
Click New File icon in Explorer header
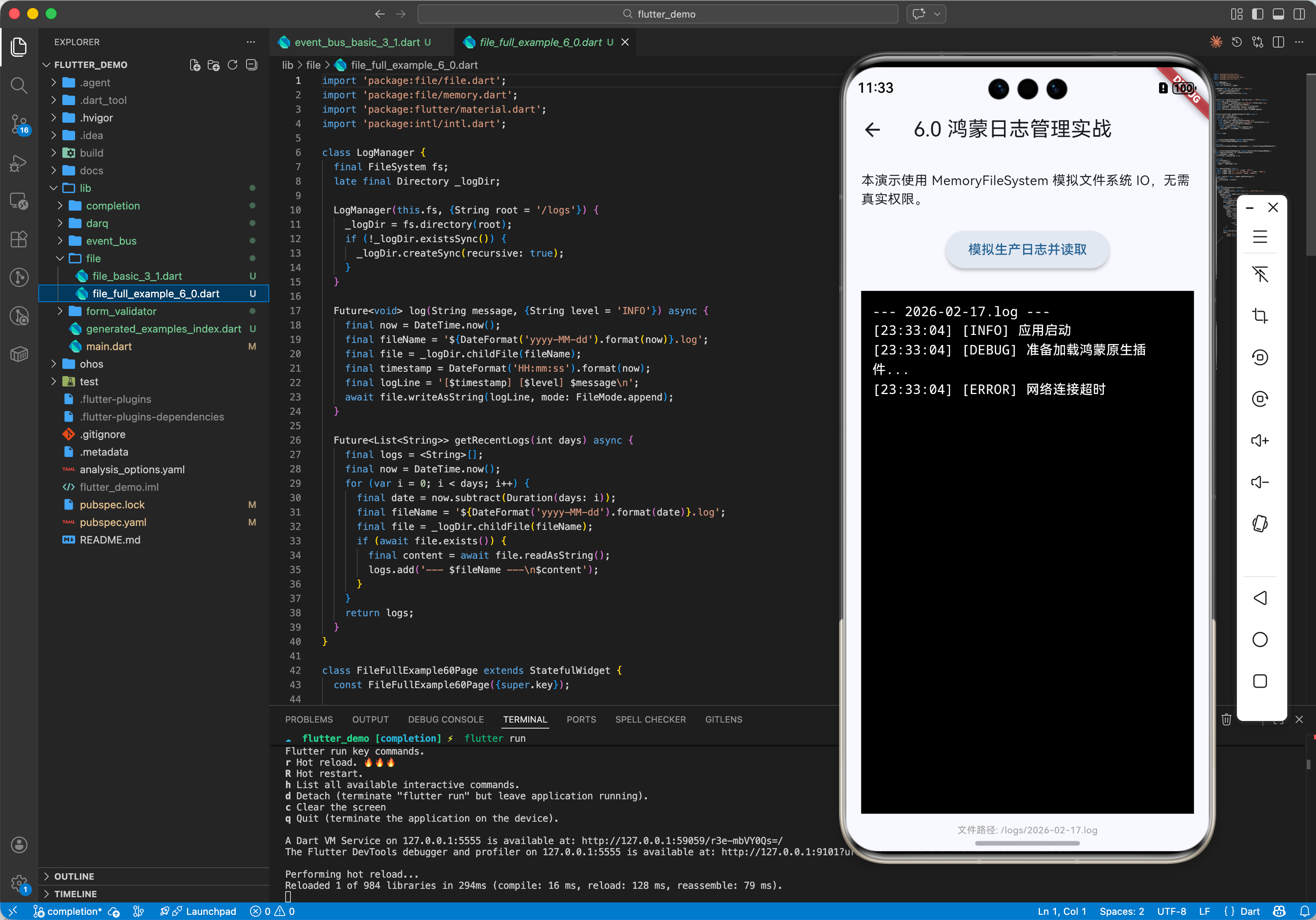tap(195, 65)
